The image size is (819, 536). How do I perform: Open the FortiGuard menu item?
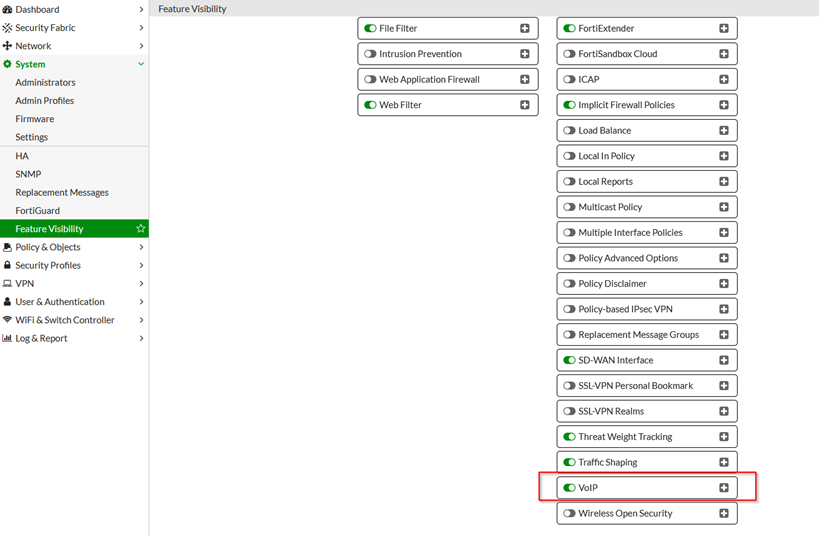37,211
